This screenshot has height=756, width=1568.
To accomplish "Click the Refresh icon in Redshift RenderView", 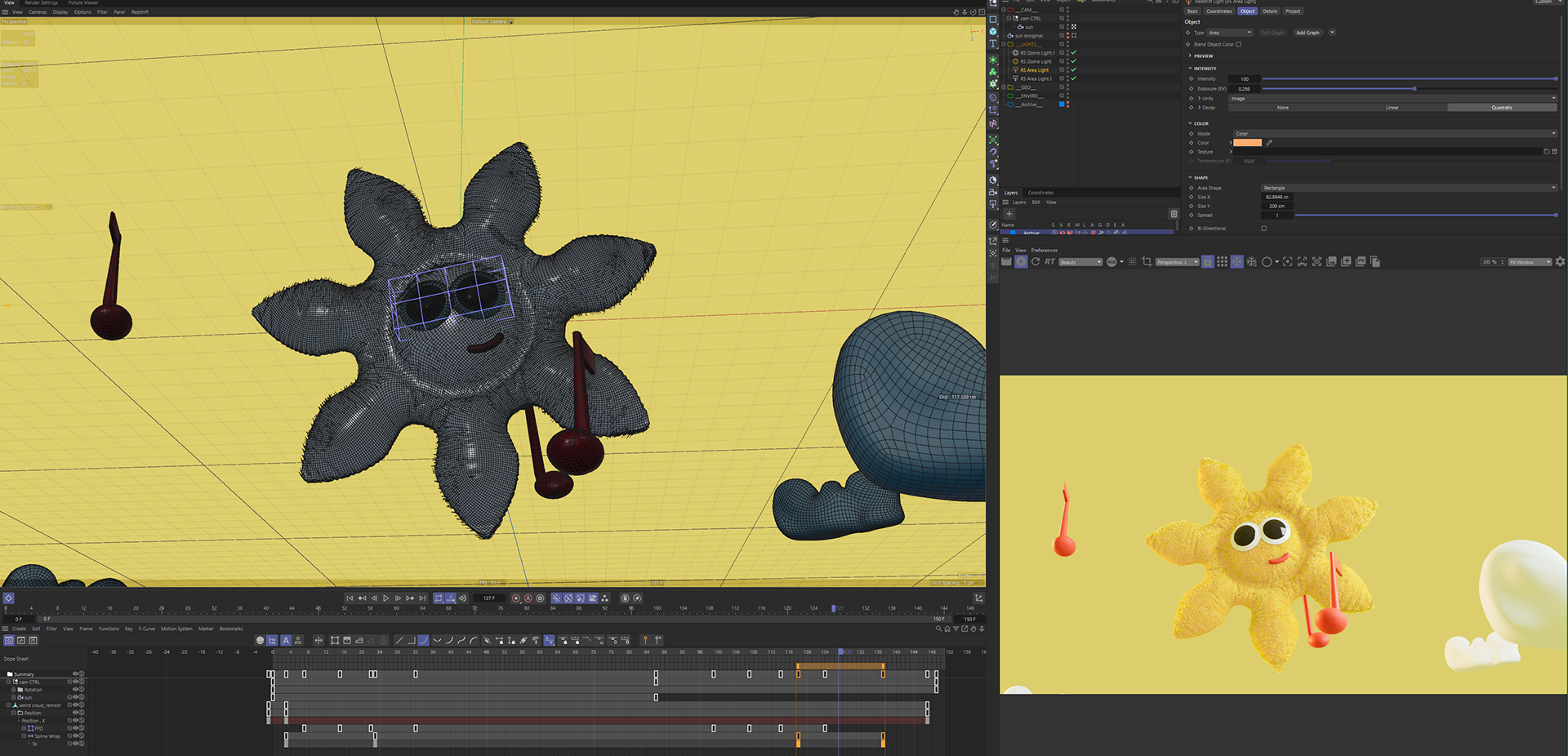I will (1036, 262).
